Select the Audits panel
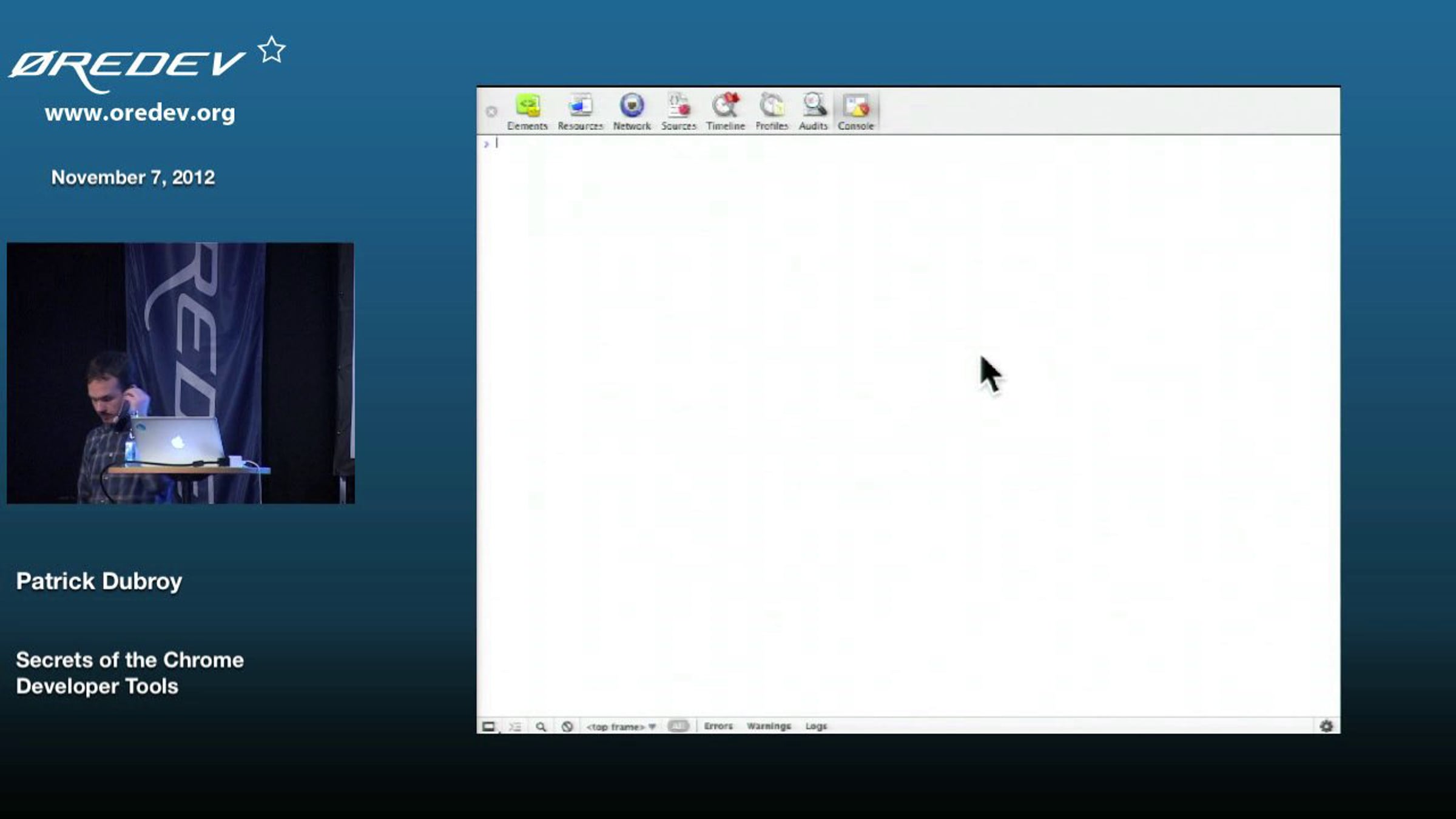The width and height of the screenshot is (1456, 819). pos(813,112)
